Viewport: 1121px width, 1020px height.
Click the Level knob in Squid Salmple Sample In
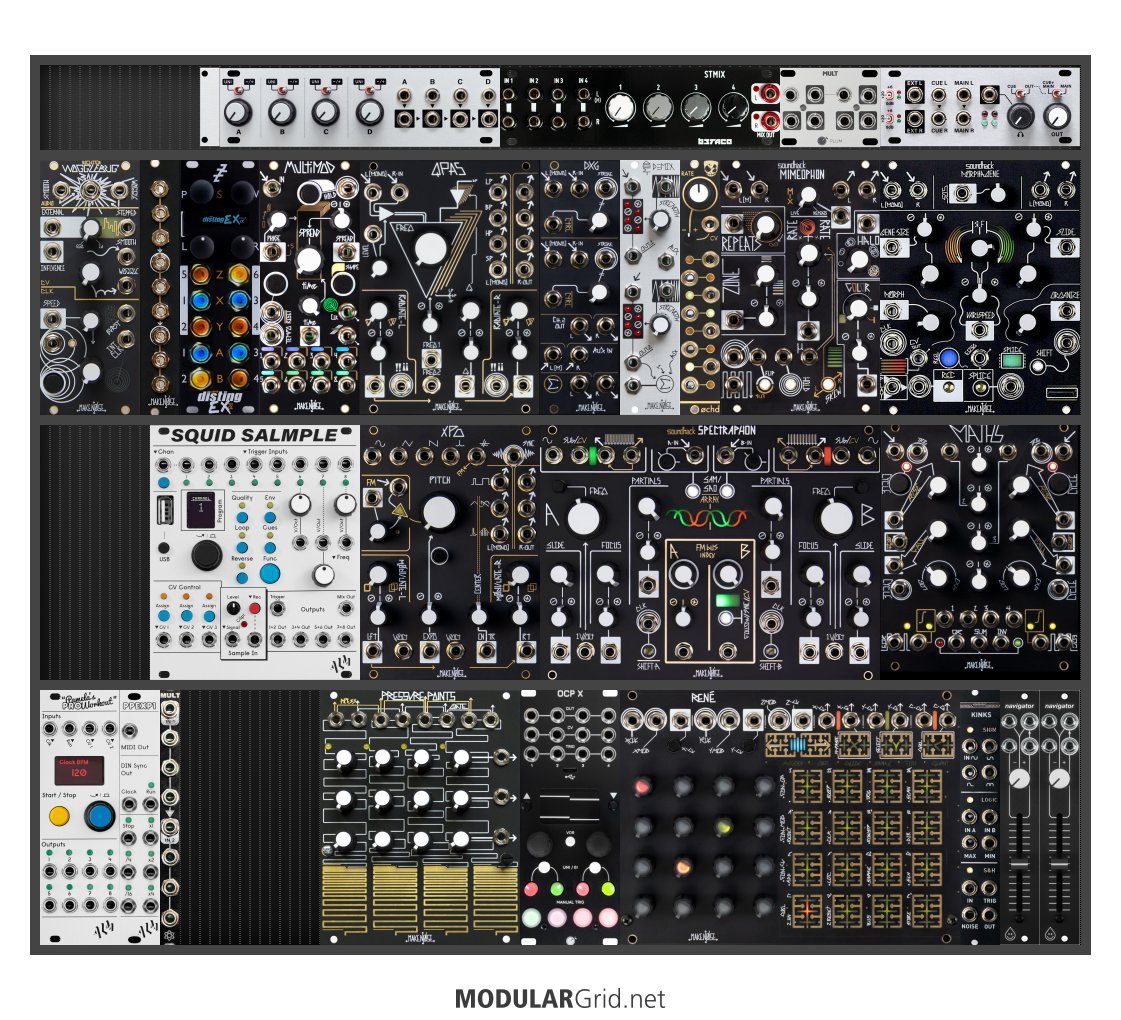click(x=233, y=608)
